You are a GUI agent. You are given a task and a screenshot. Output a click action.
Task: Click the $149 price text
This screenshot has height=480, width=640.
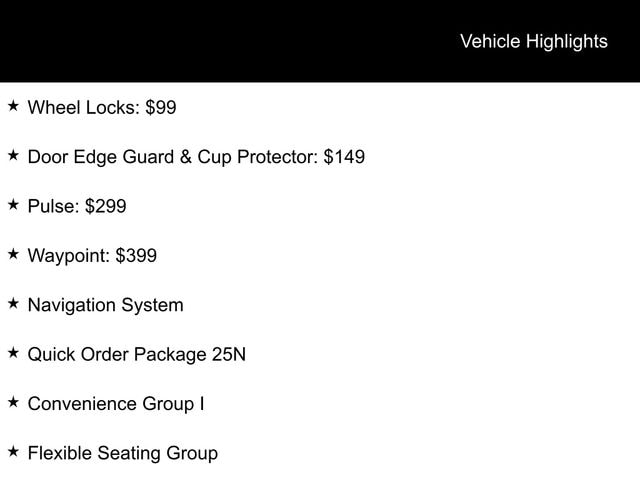(x=344, y=157)
